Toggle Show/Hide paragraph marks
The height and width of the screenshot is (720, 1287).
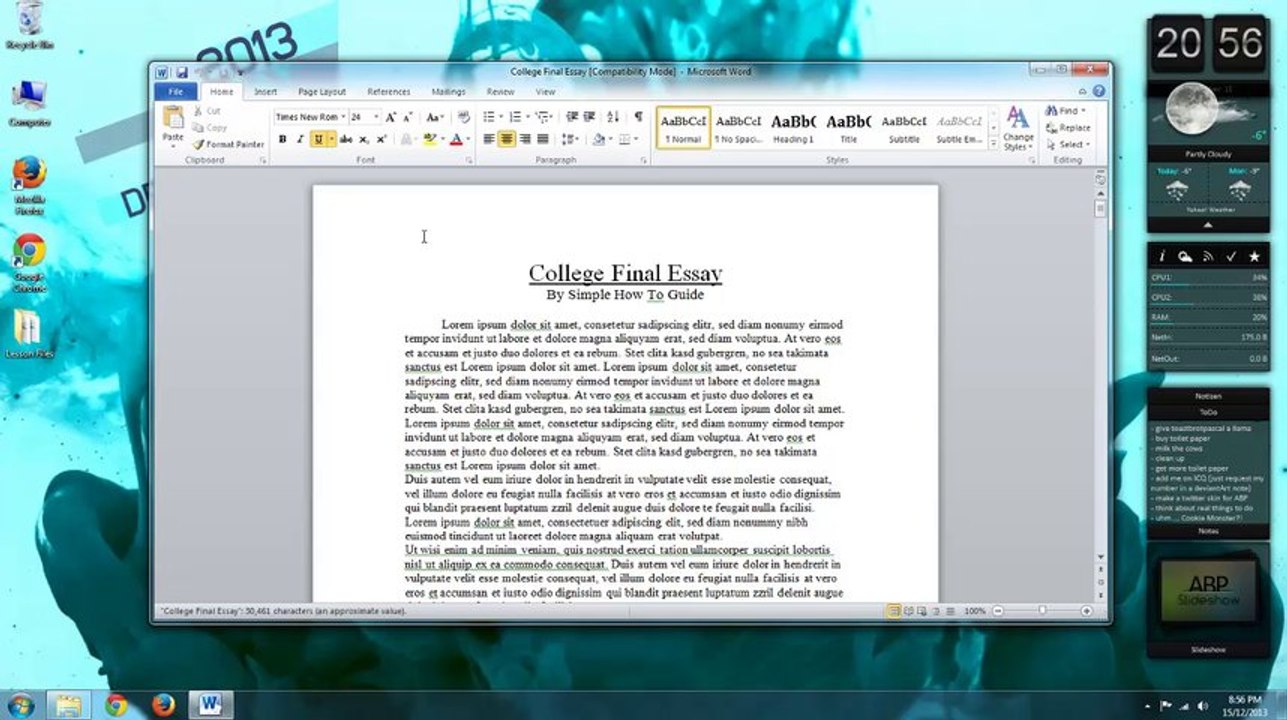[637, 117]
